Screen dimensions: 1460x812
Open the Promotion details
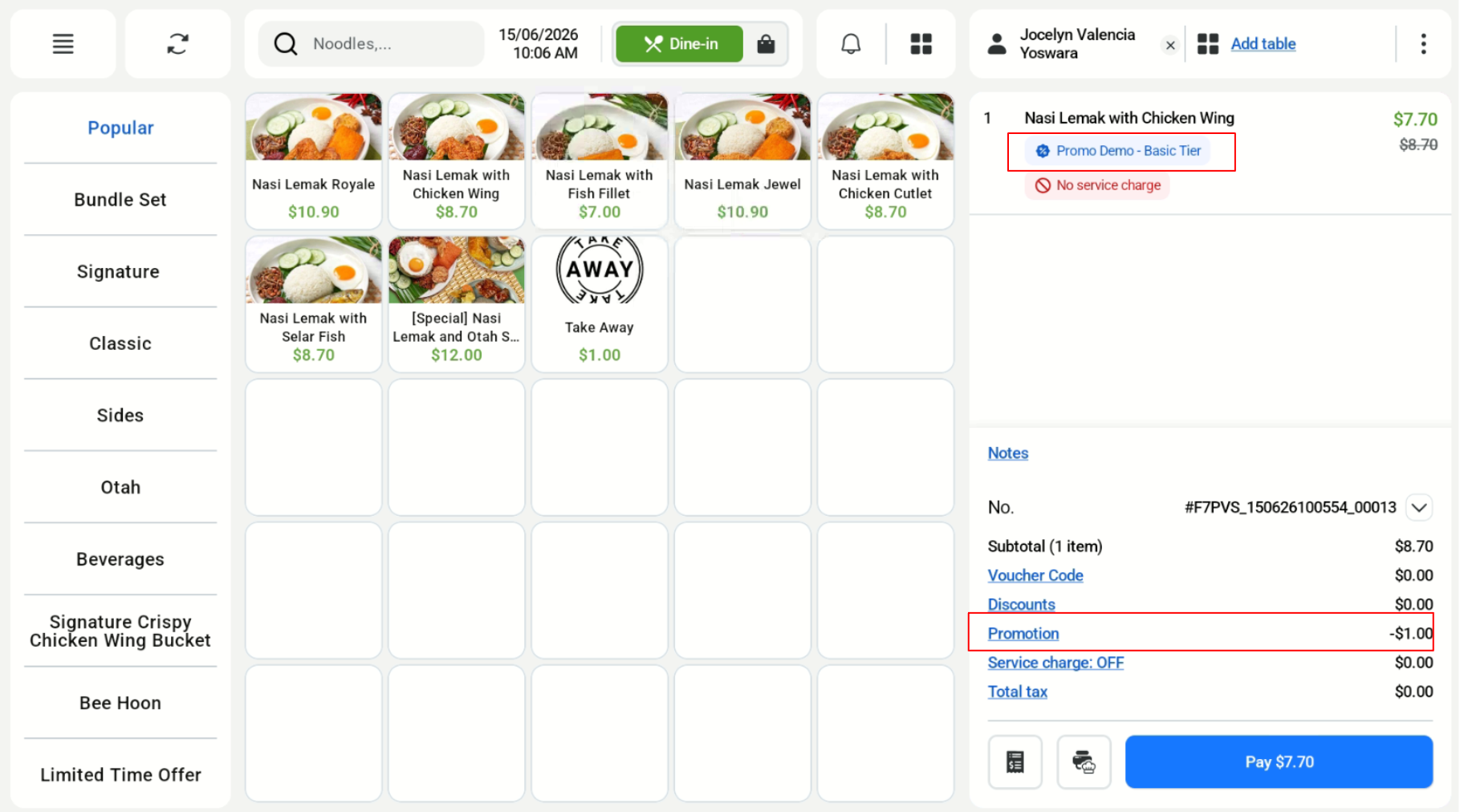click(x=1023, y=634)
